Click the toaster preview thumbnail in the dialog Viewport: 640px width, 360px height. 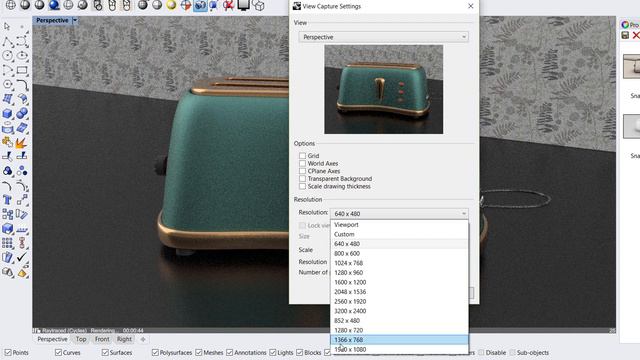point(383,89)
